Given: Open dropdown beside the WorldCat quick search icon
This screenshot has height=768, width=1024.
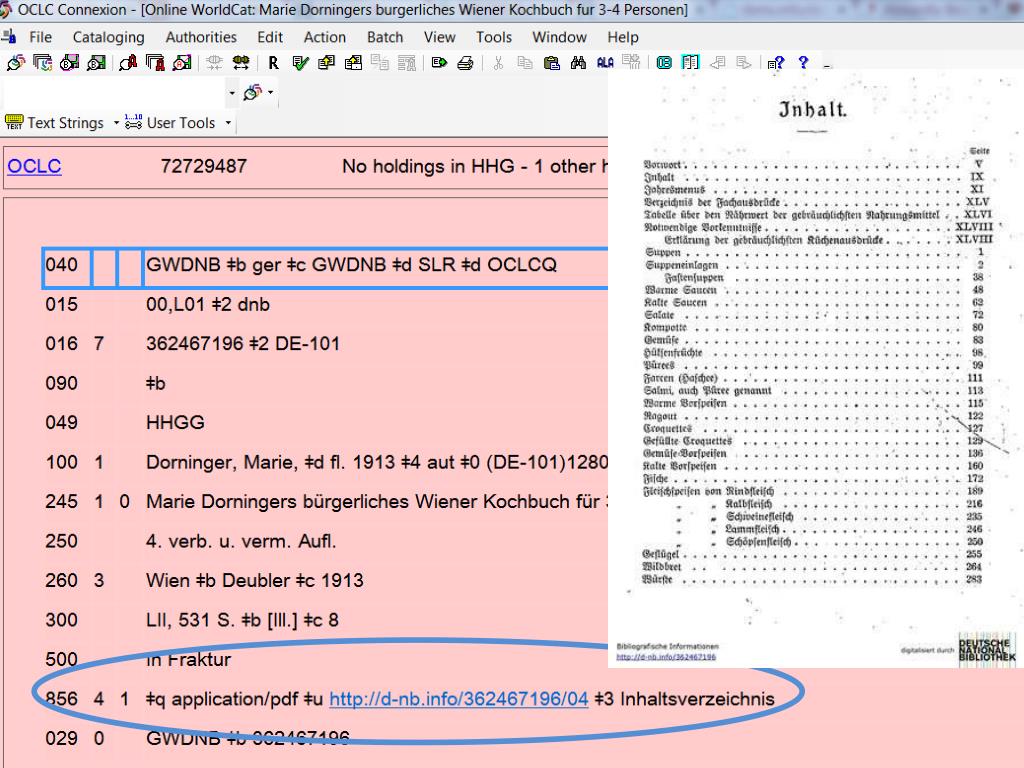Looking at the screenshot, I should coord(270,93).
